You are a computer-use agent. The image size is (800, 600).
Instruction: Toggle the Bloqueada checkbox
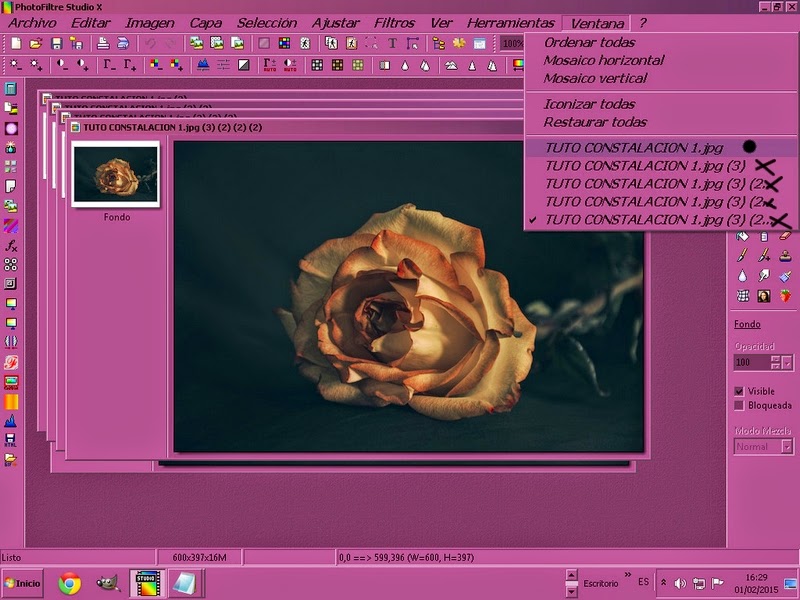click(739, 406)
